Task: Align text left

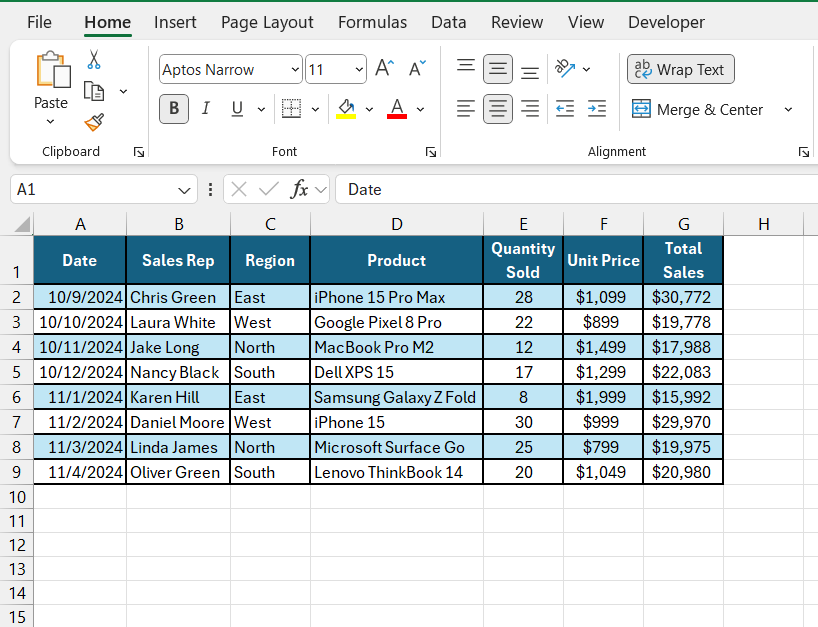Action: [x=466, y=109]
